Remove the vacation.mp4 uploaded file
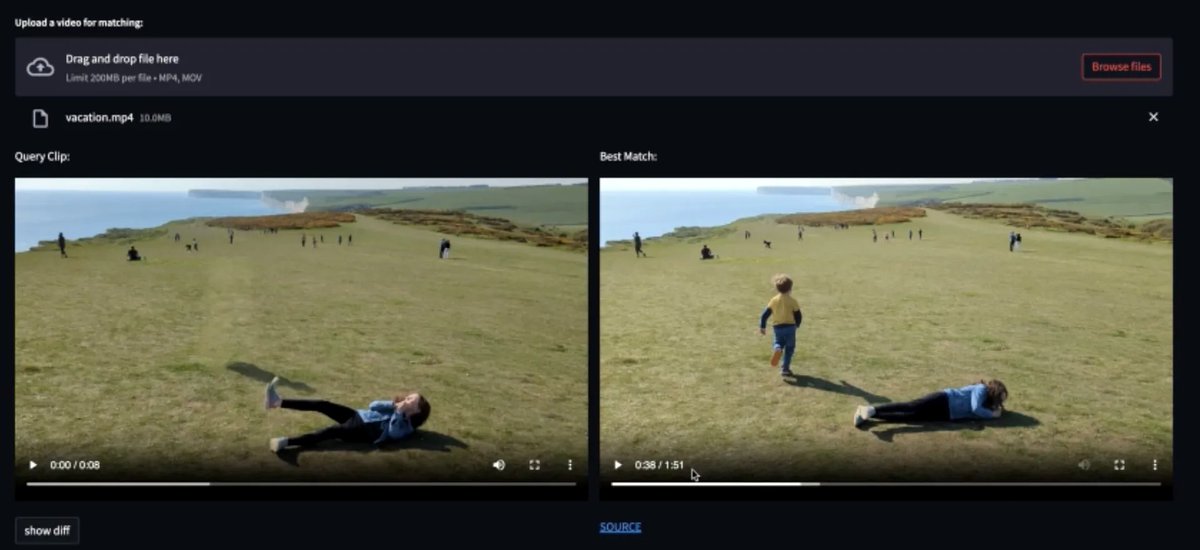Viewport: 1200px width, 550px height. tap(1153, 117)
